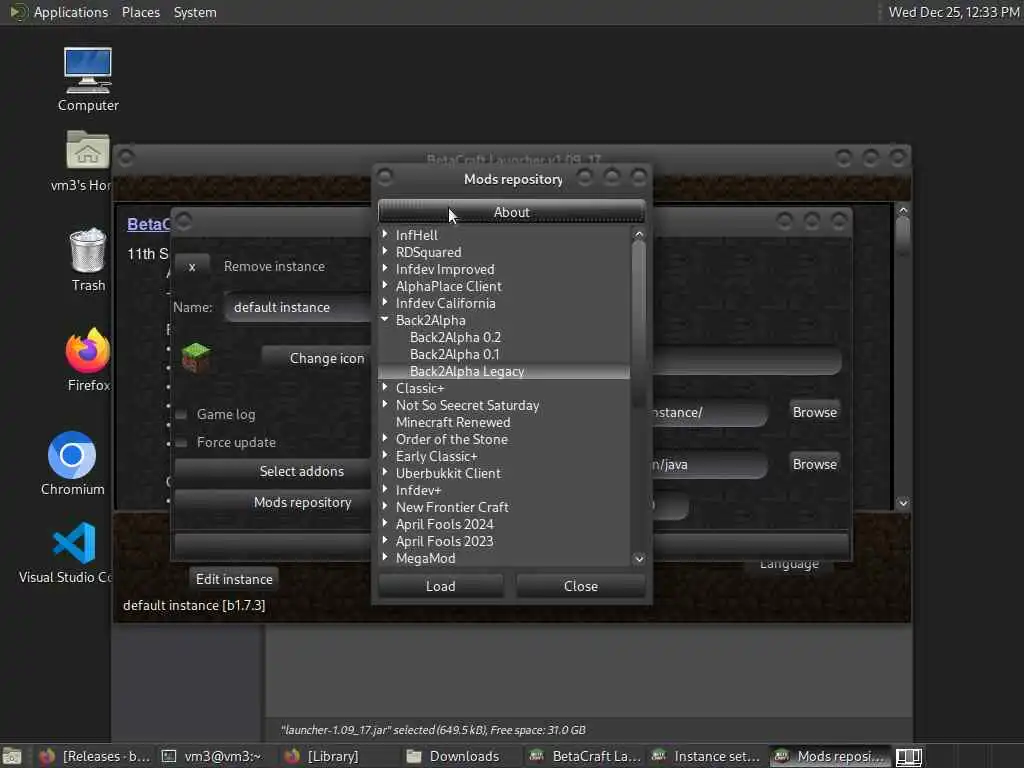Click the Select addons button
1024x768 pixels.
pos(273,471)
